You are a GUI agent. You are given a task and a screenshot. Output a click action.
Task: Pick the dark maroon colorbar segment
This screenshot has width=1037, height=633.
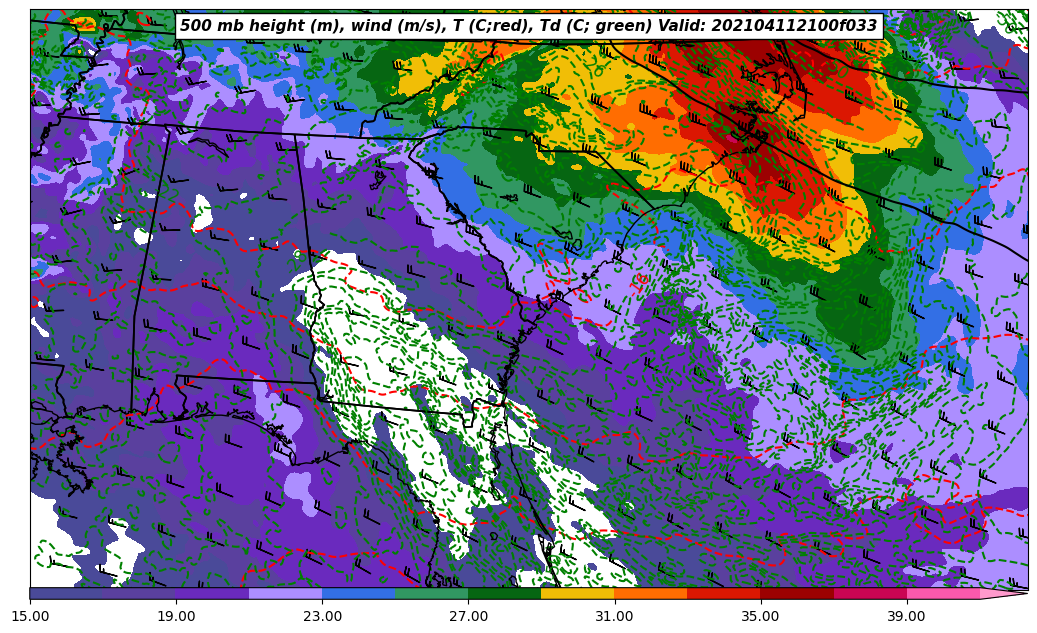coord(797,593)
